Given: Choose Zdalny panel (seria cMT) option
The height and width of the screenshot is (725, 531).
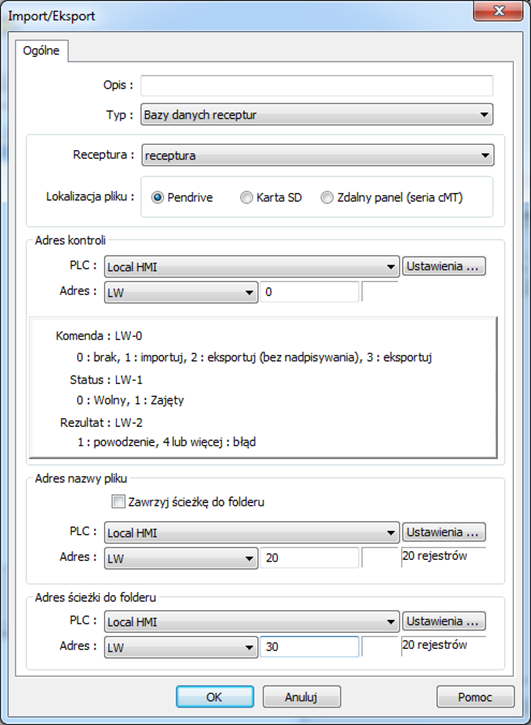Looking at the screenshot, I should [x=392, y=197].
